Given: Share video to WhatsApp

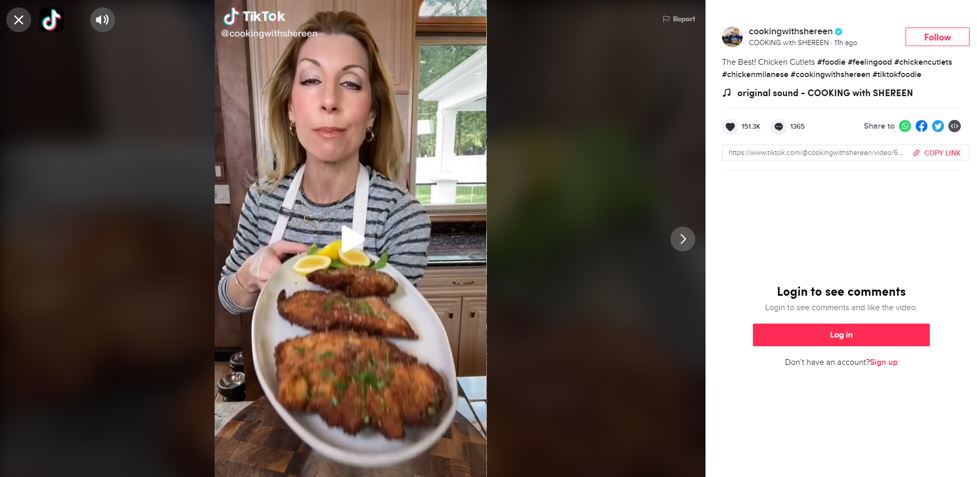Looking at the screenshot, I should (905, 126).
